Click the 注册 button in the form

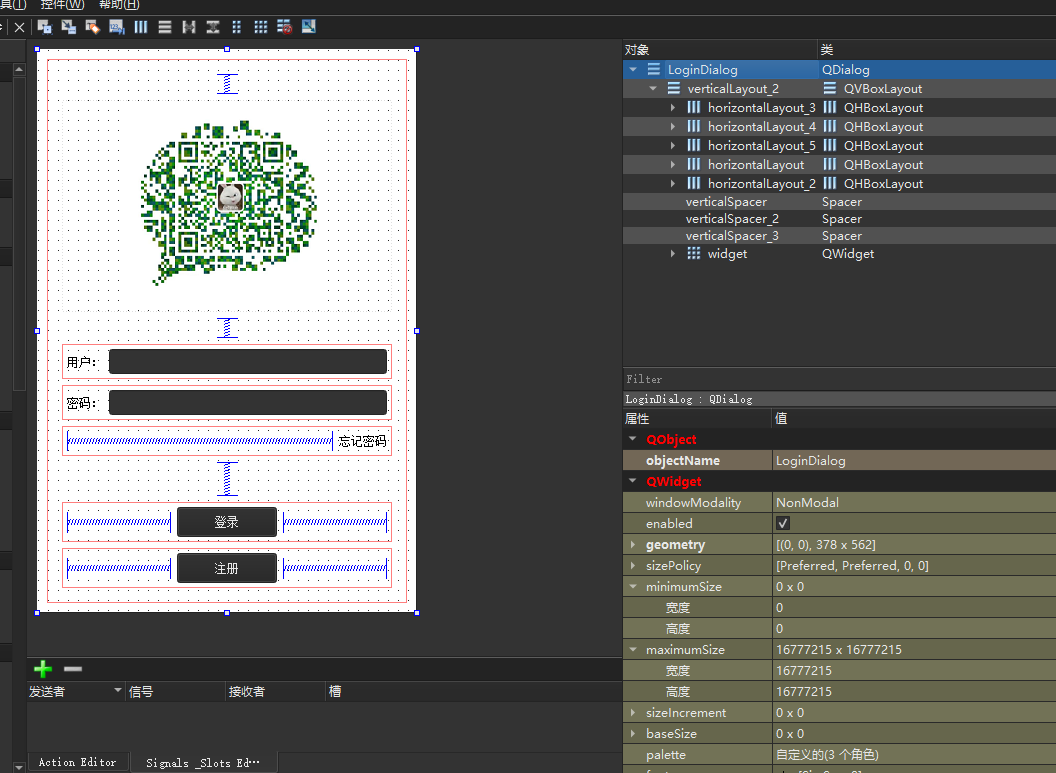(227, 568)
